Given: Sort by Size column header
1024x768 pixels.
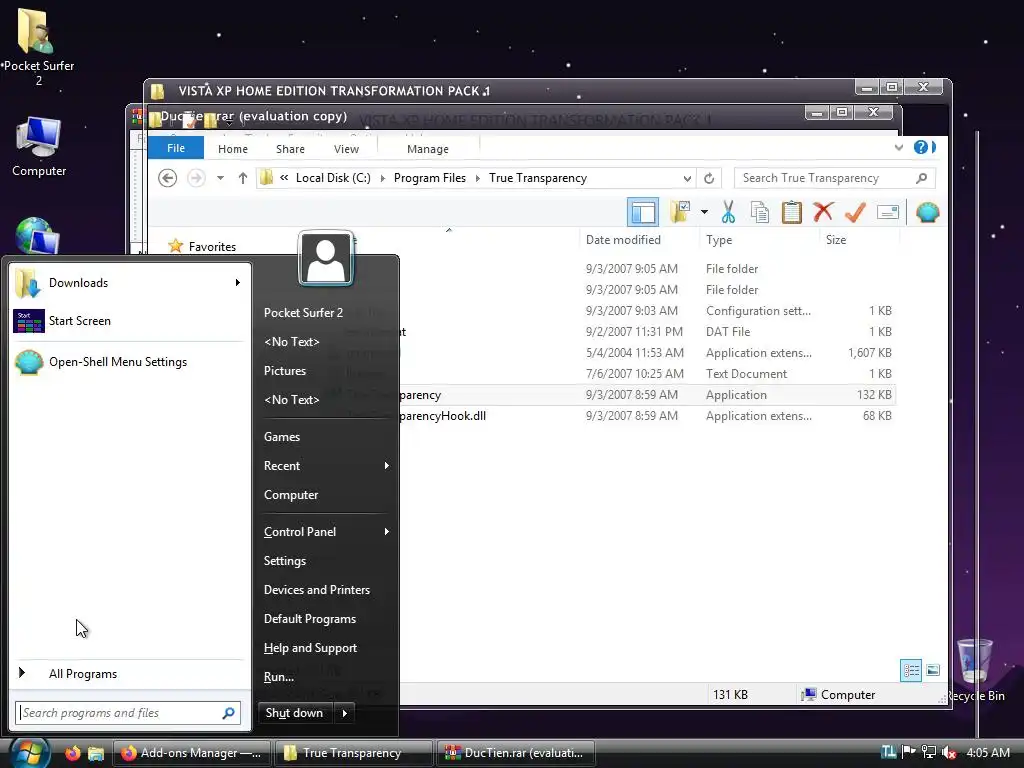Looking at the screenshot, I should click(x=836, y=240).
